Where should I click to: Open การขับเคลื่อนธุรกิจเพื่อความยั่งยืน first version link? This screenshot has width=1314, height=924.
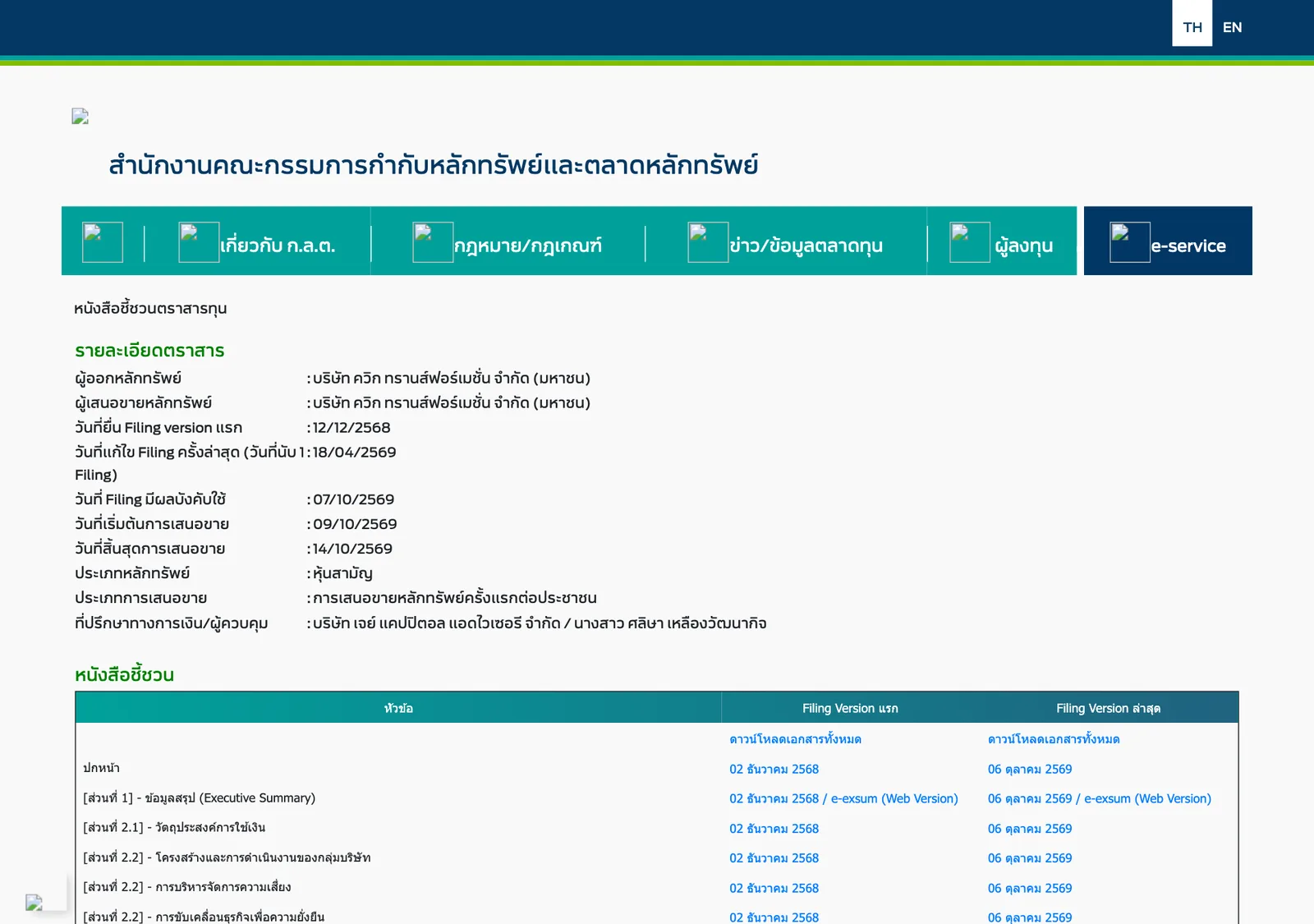tap(774, 917)
